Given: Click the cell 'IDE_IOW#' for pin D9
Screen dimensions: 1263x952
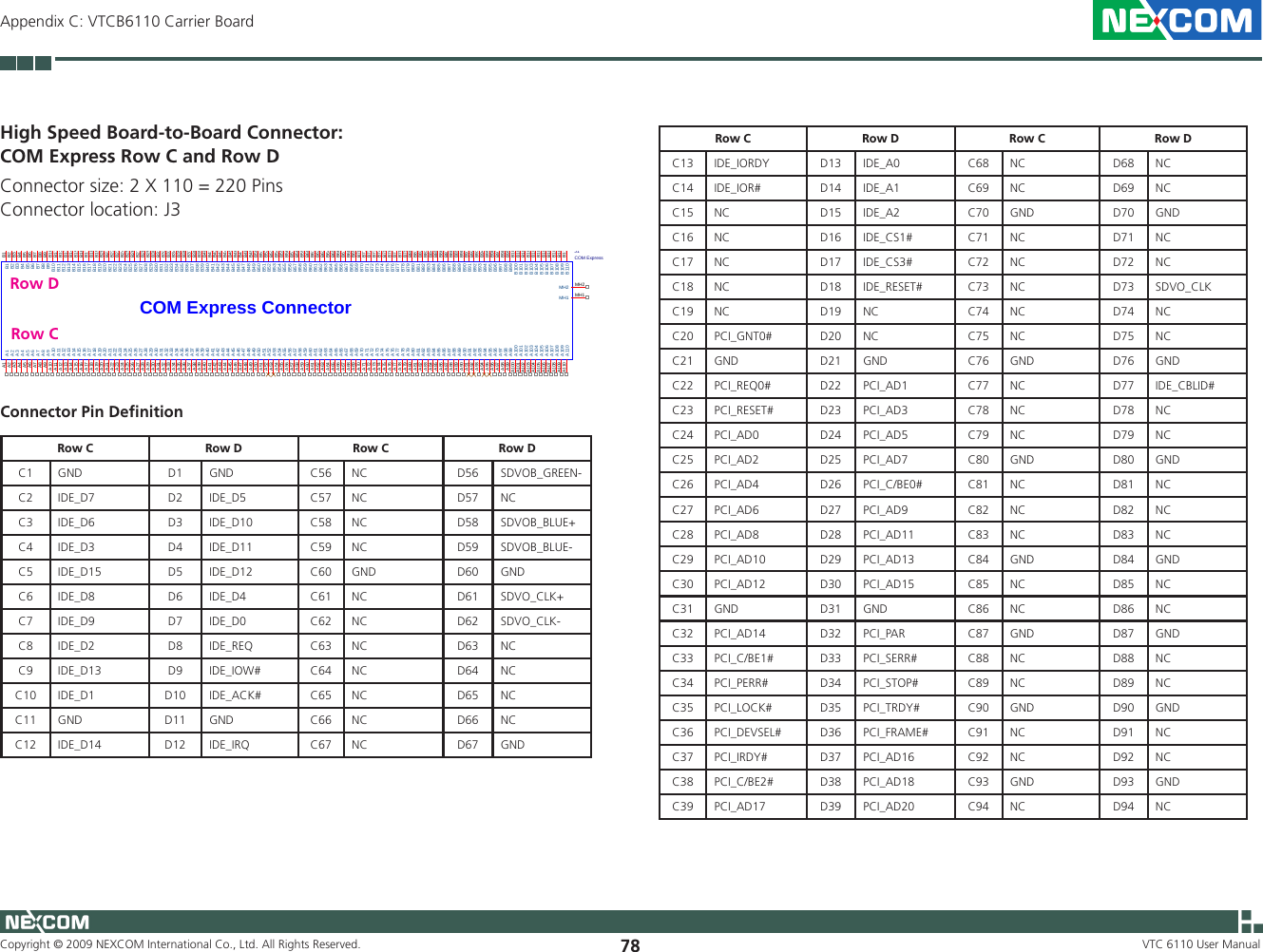Looking at the screenshot, I should (x=249, y=671).
